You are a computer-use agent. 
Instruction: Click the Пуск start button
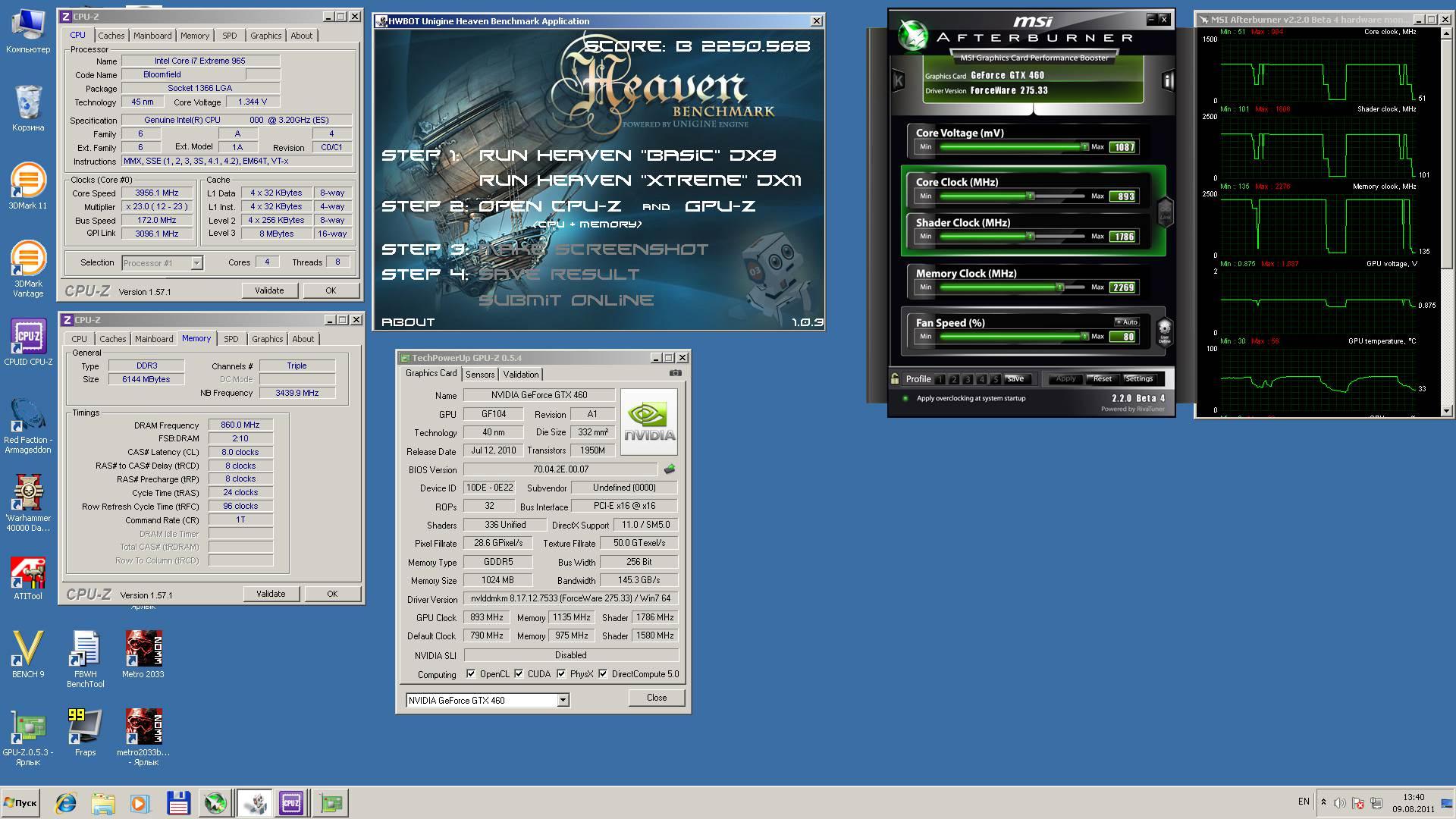(21, 803)
